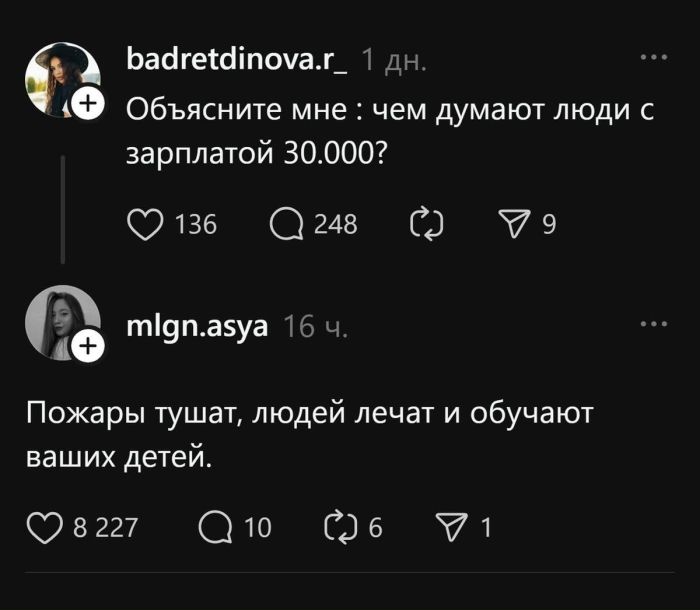This screenshot has height=610, width=700.
Task: Repost the badretdinova.r_ post
Action: (x=427, y=224)
